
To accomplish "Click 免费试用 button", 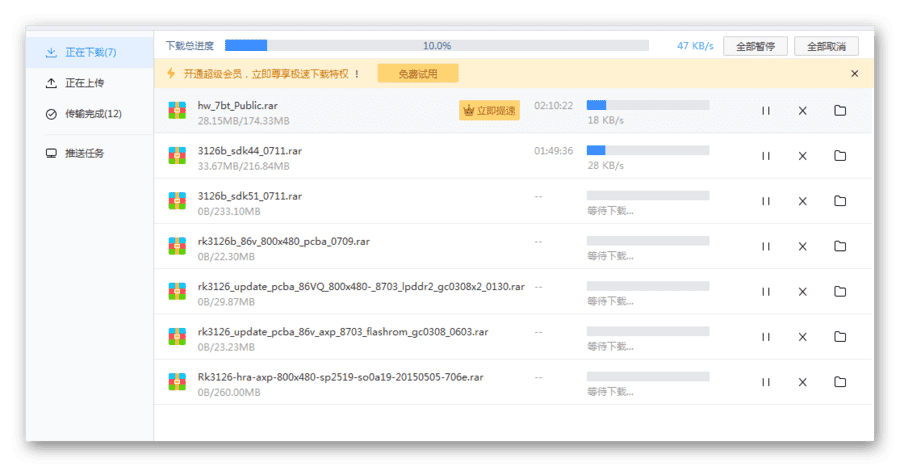I will pos(418,73).
